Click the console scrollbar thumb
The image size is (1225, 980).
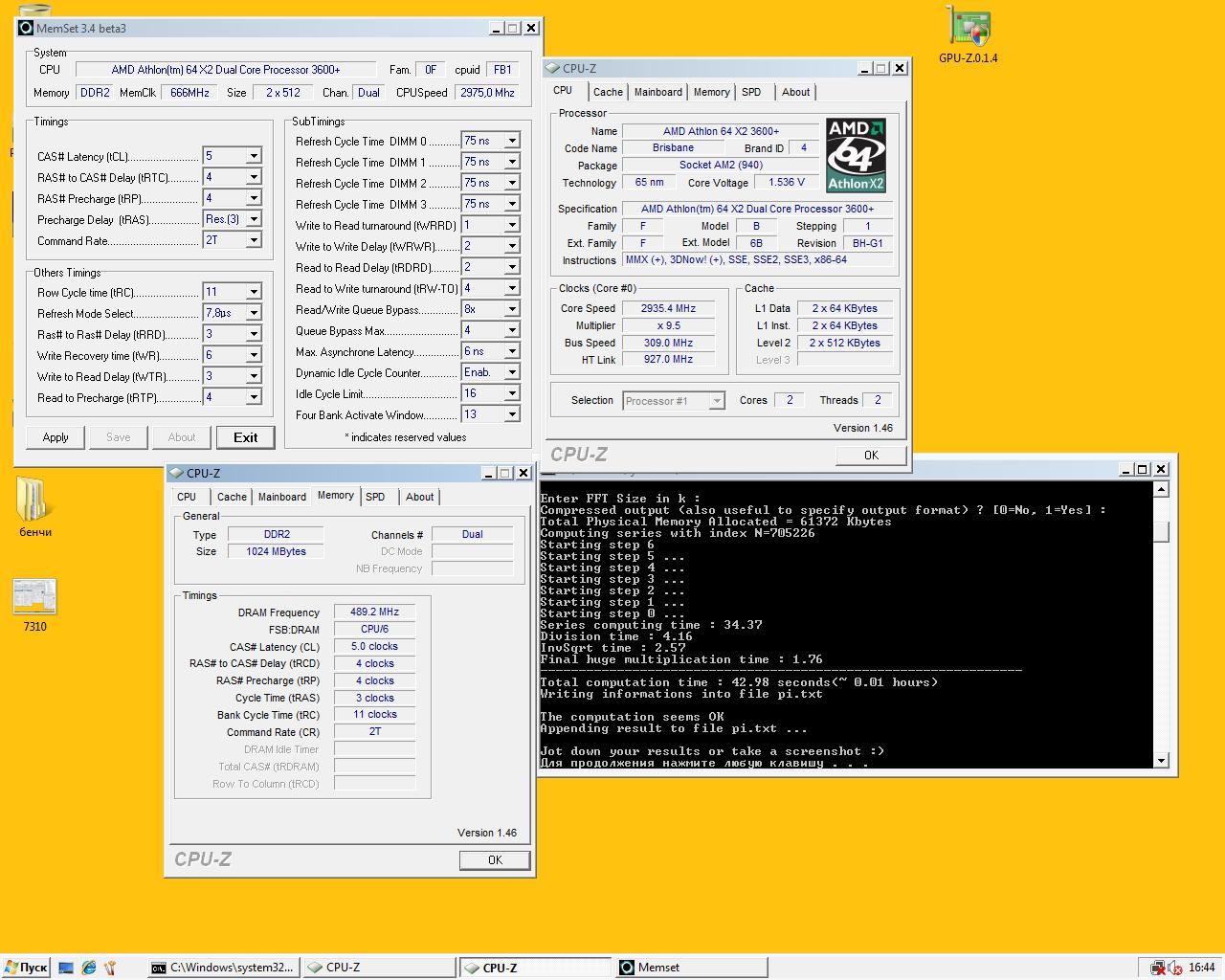(1161, 531)
